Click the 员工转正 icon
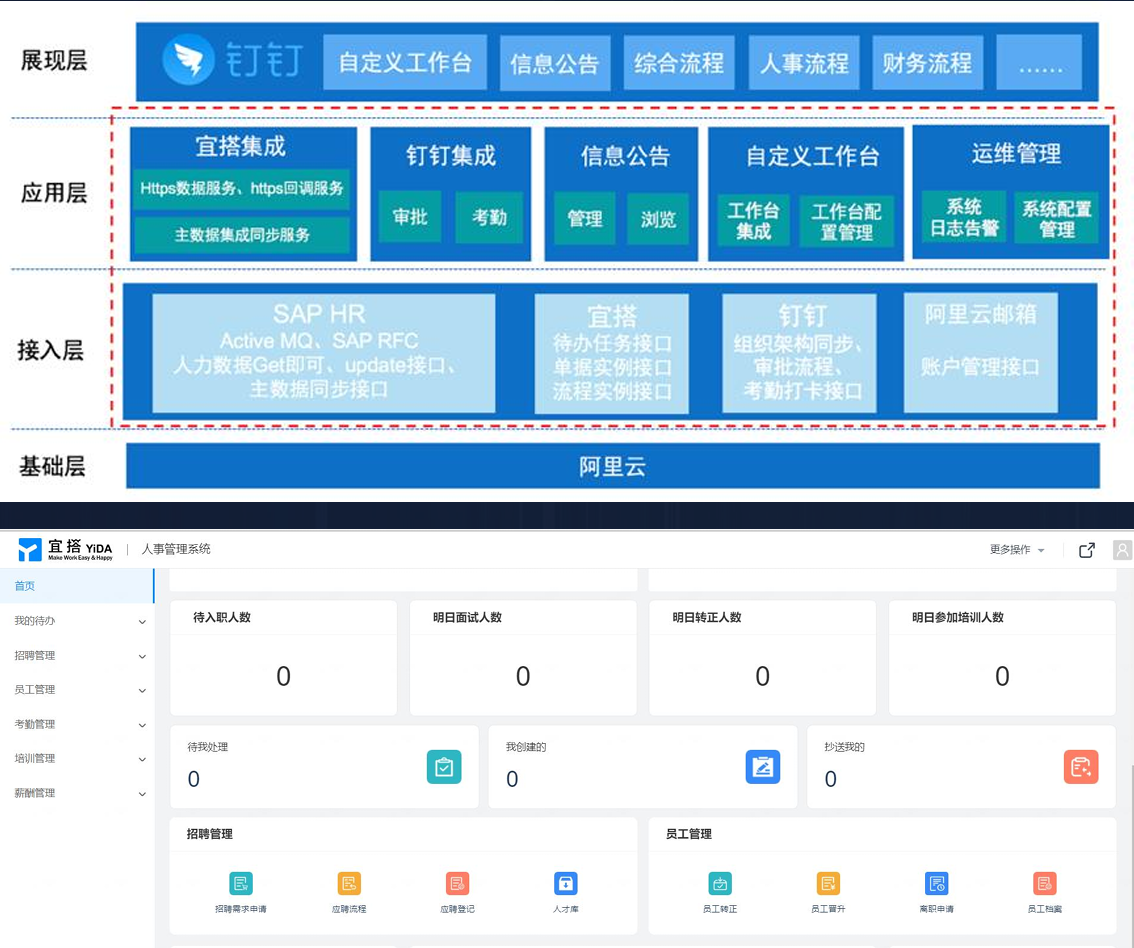Screen dimensions: 1134x948 (x=721, y=883)
